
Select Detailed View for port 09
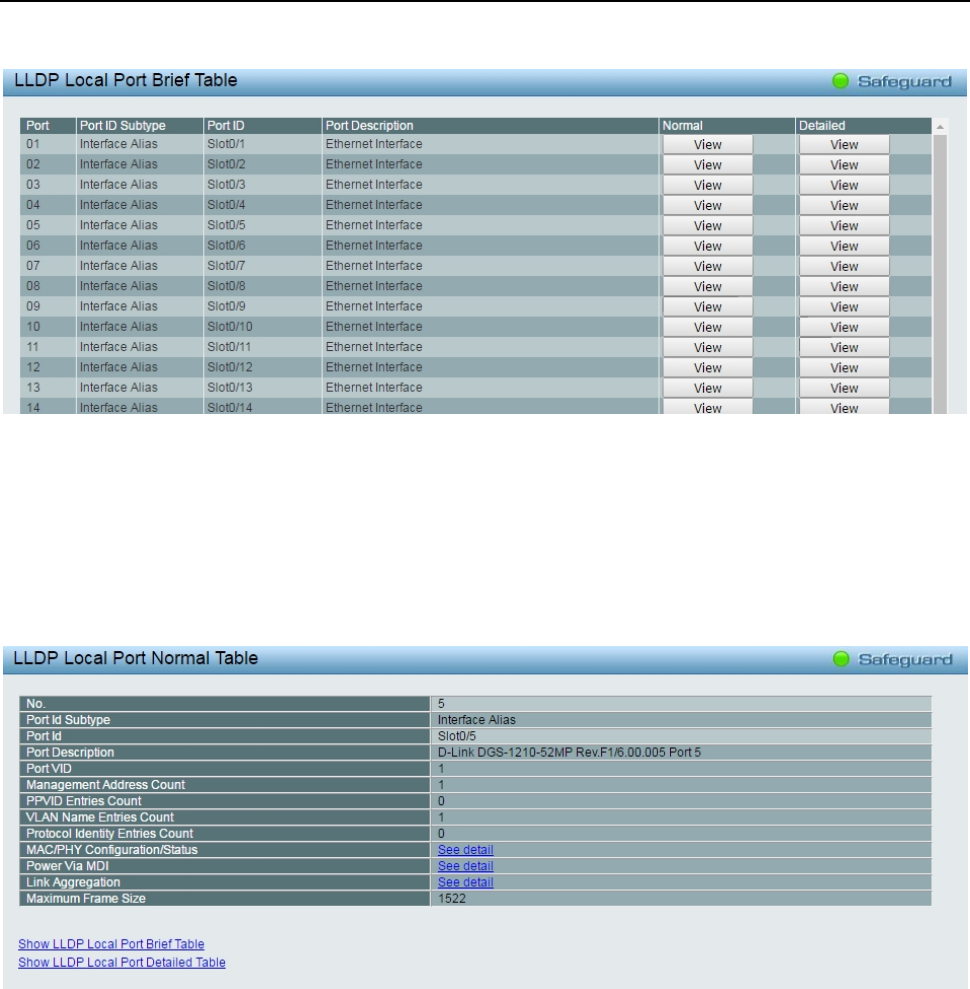[844, 306]
